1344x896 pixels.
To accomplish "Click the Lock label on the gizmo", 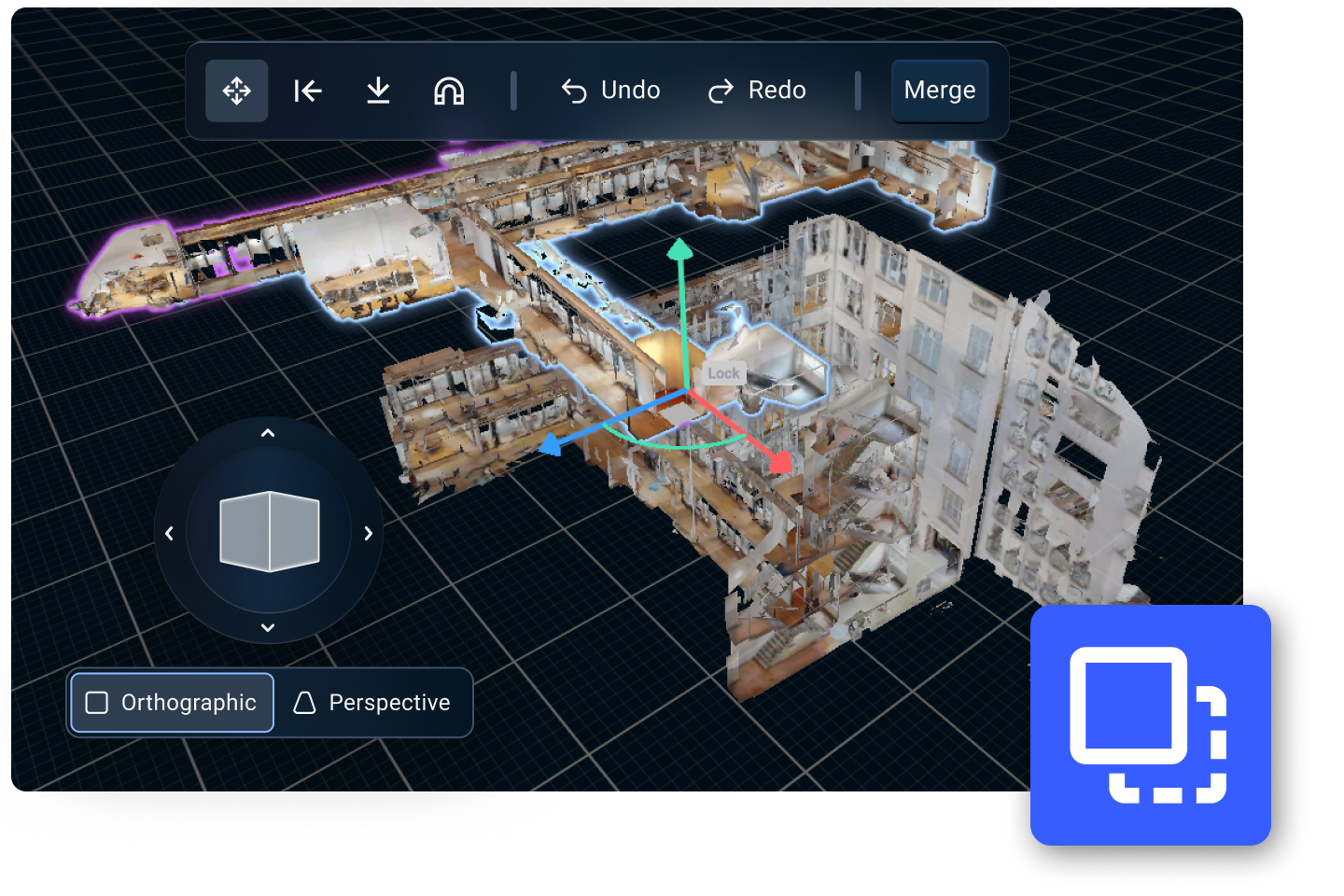I will (x=723, y=373).
